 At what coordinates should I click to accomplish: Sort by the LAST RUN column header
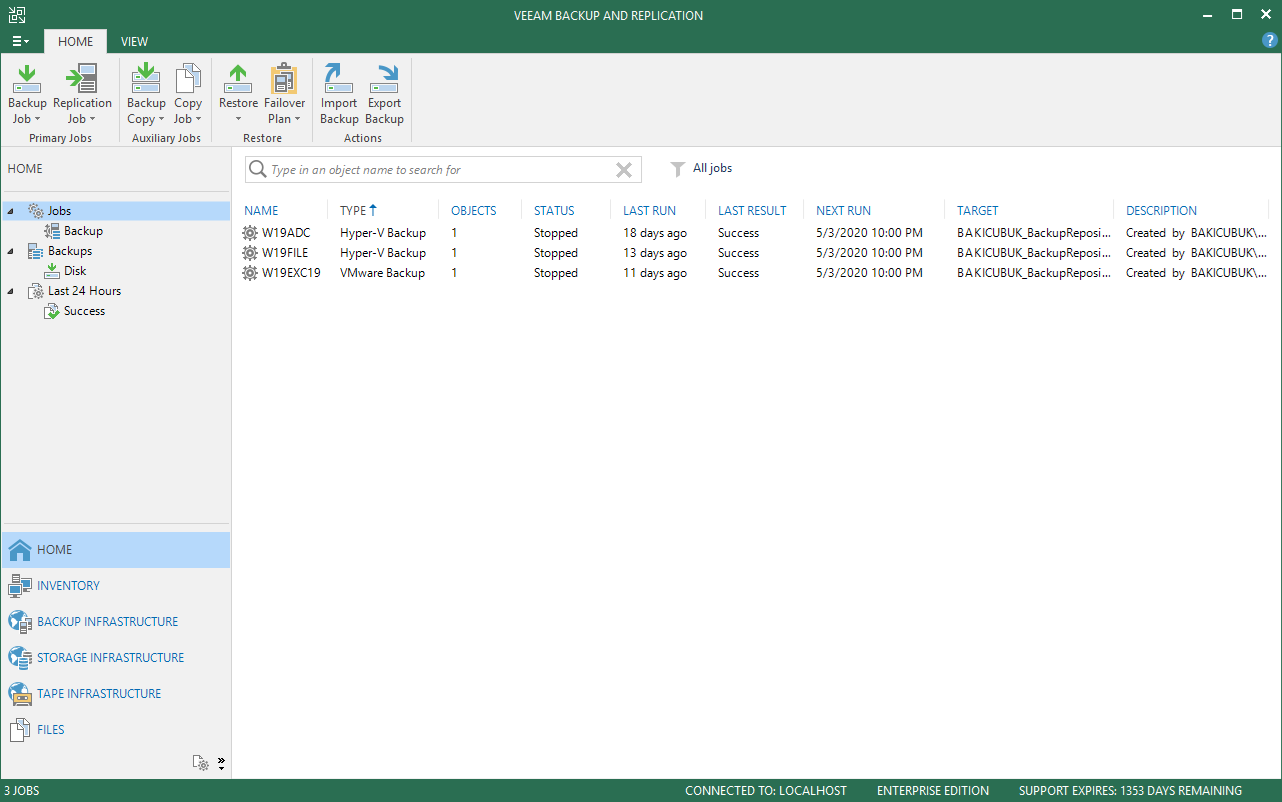[649, 211]
